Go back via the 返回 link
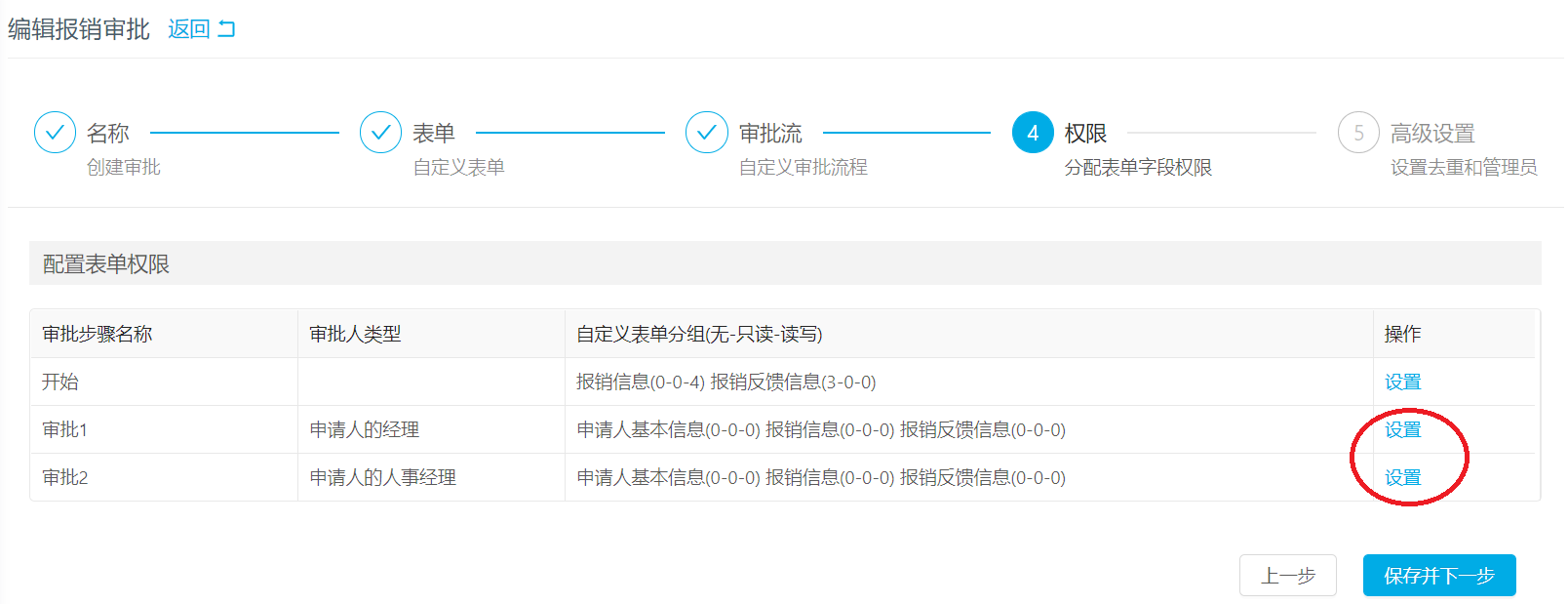 (x=189, y=29)
